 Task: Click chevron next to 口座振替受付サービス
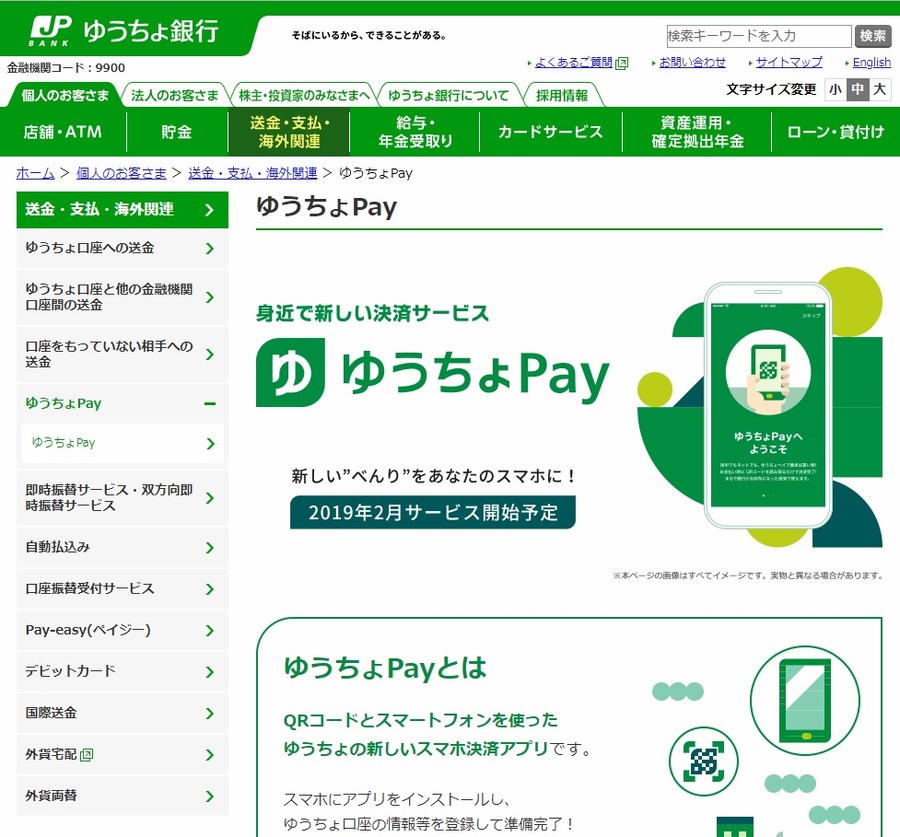click(x=210, y=590)
